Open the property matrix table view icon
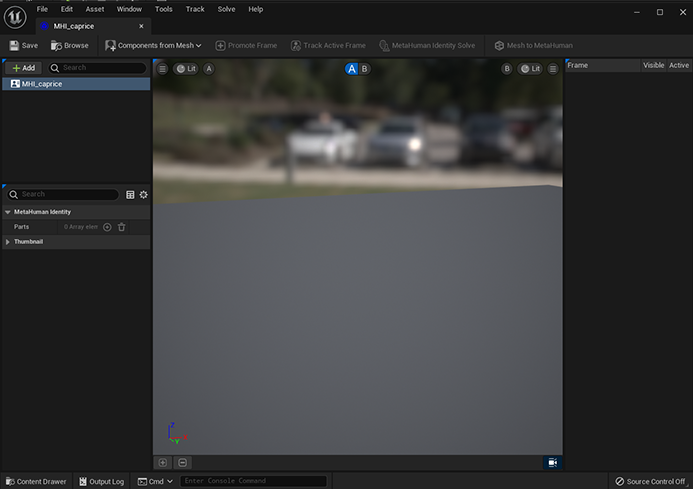Image resolution: width=693 pixels, height=489 pixels. point(130,194)
